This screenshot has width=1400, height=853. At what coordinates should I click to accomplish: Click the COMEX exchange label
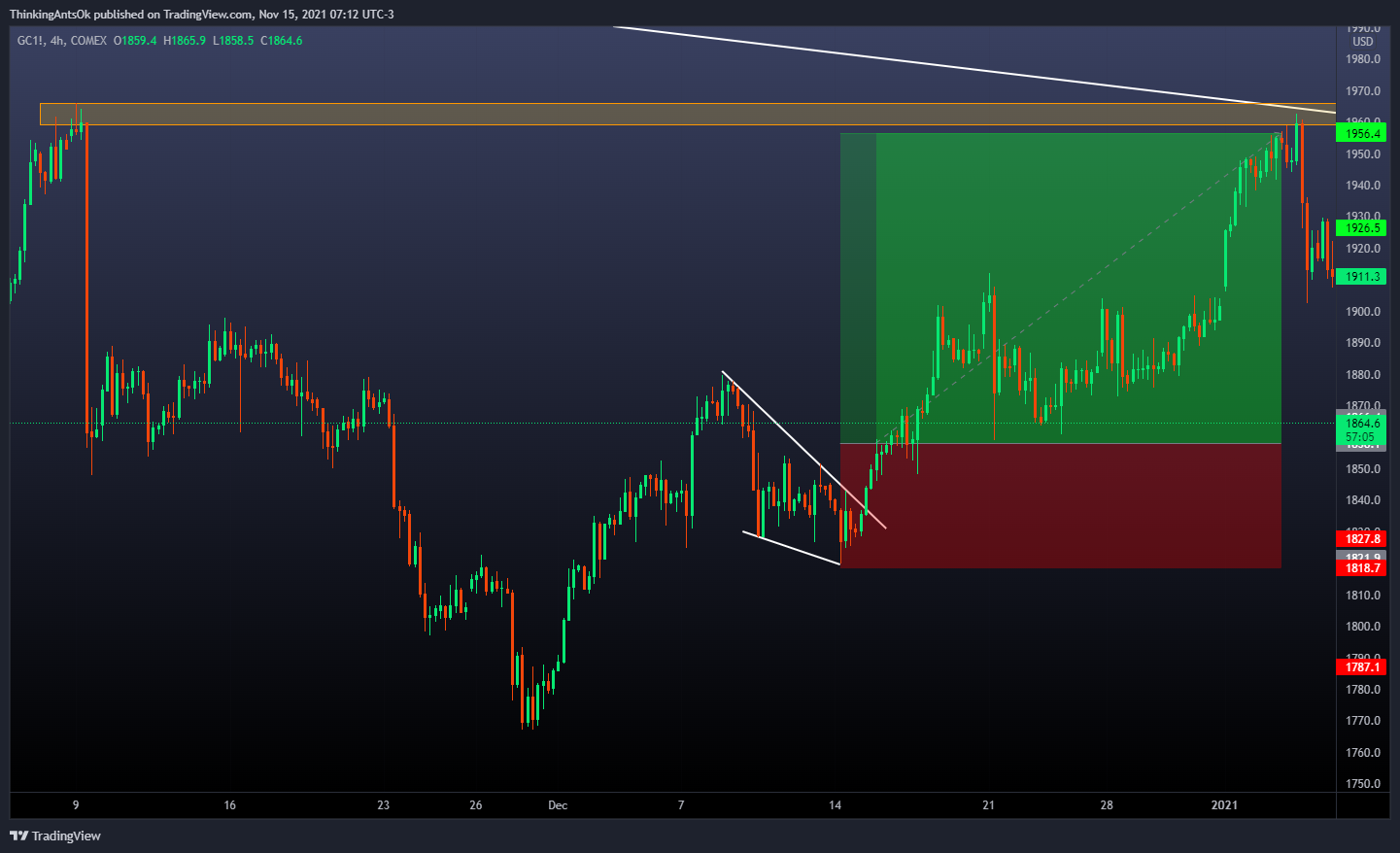click(88, 41)
